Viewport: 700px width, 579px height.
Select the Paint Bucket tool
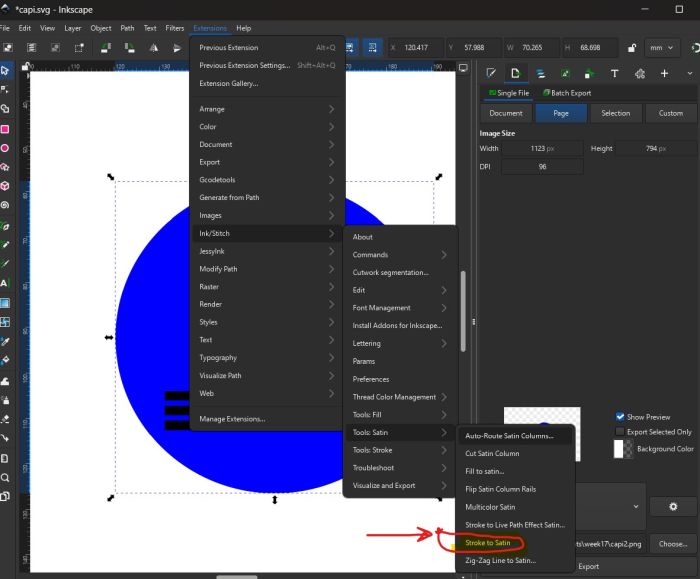5,360
